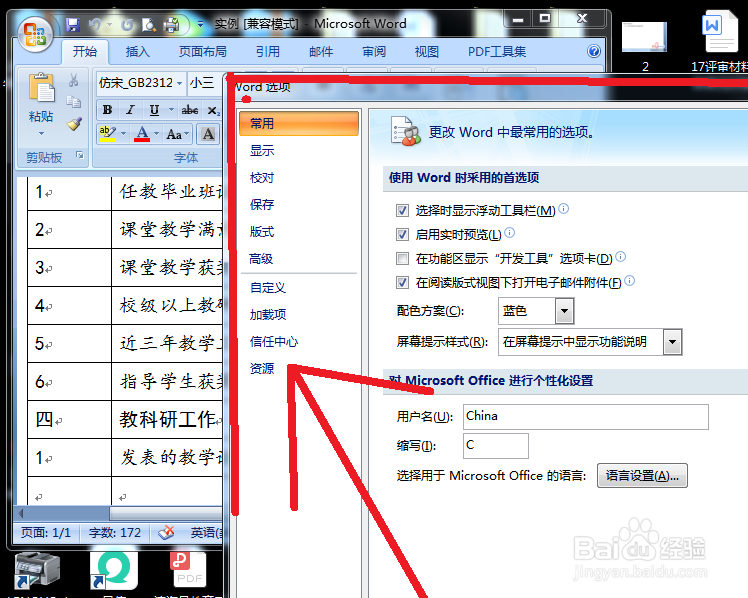Click 字数: 172 in status bar

(115, 532)
